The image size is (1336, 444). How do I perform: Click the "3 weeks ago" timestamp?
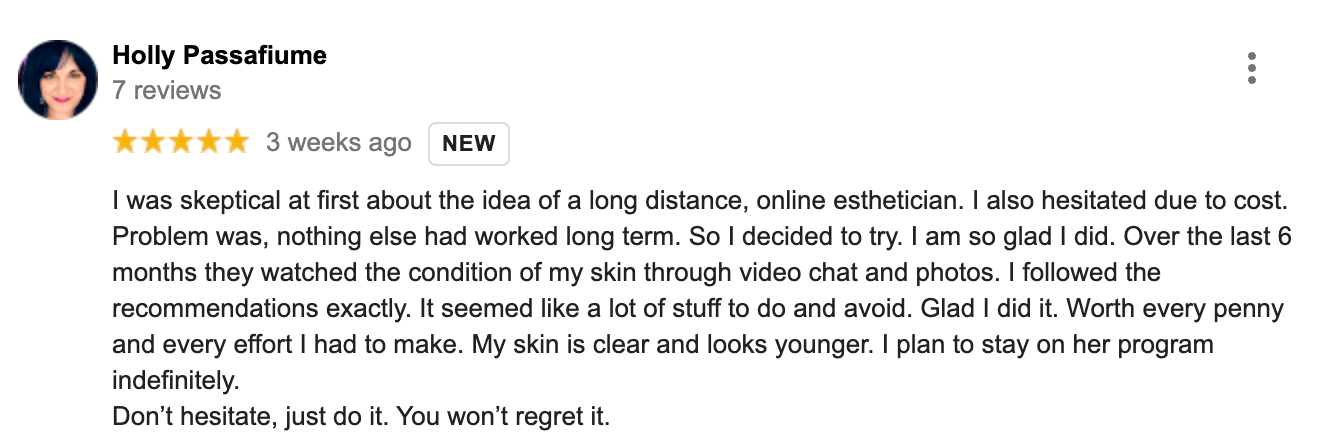tap(338, 143)
